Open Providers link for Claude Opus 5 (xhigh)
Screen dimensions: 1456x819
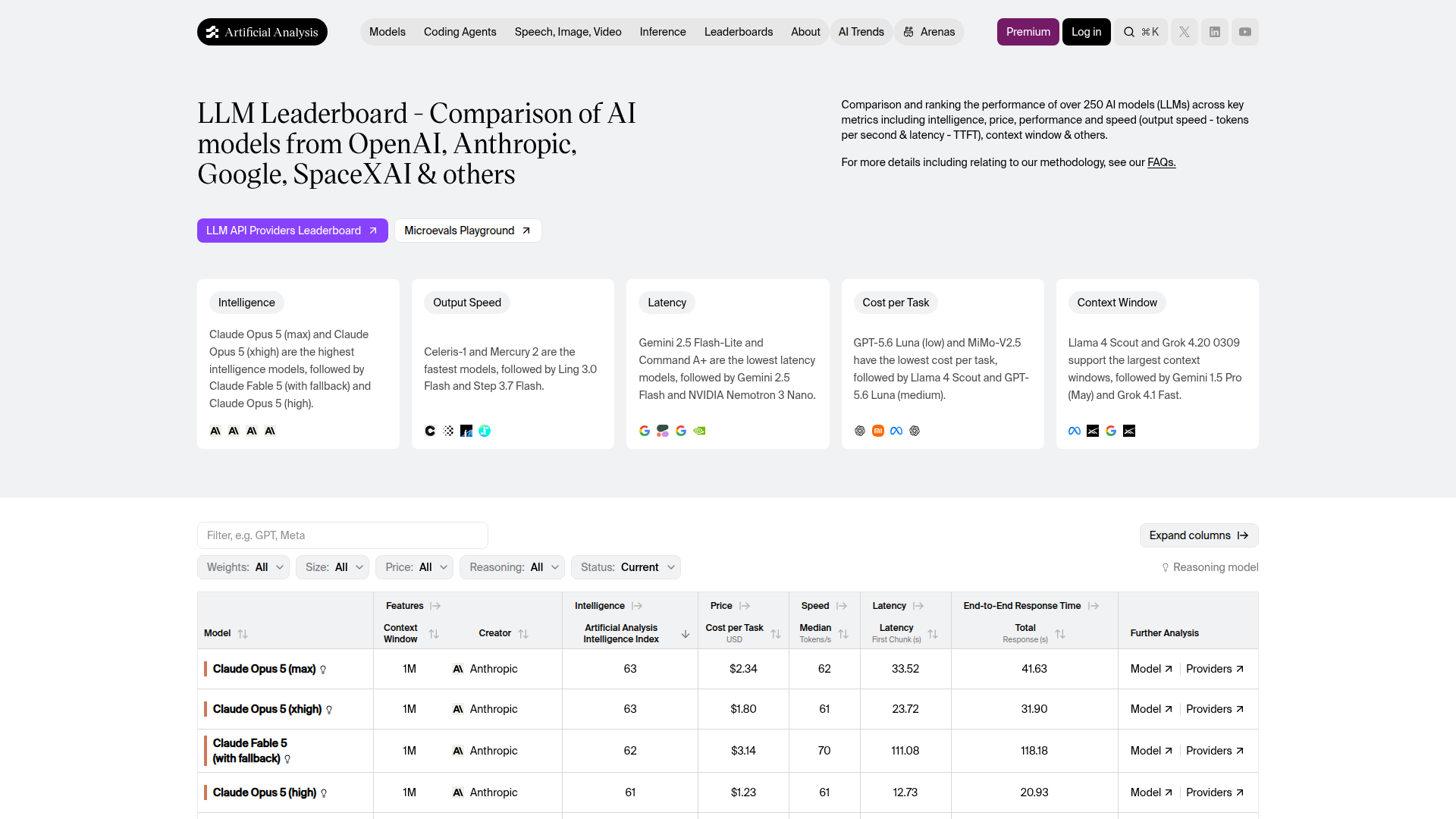[x=1215, y=709]
